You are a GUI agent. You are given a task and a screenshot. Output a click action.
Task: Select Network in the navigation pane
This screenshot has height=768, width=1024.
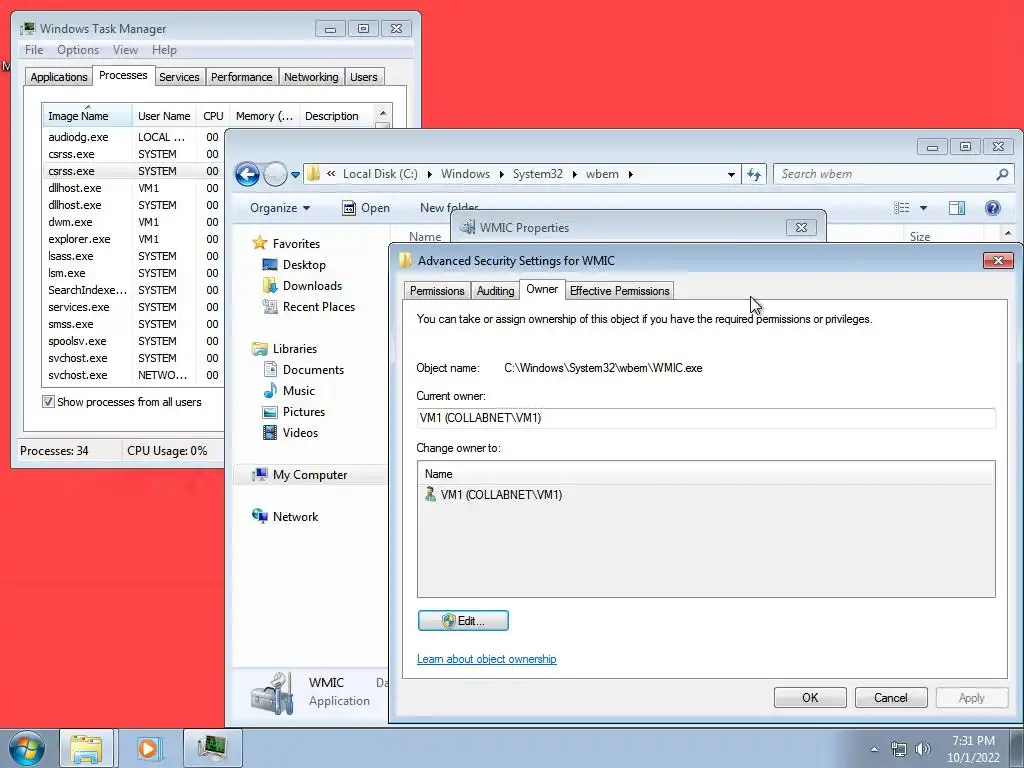click(x=295, y=517)
